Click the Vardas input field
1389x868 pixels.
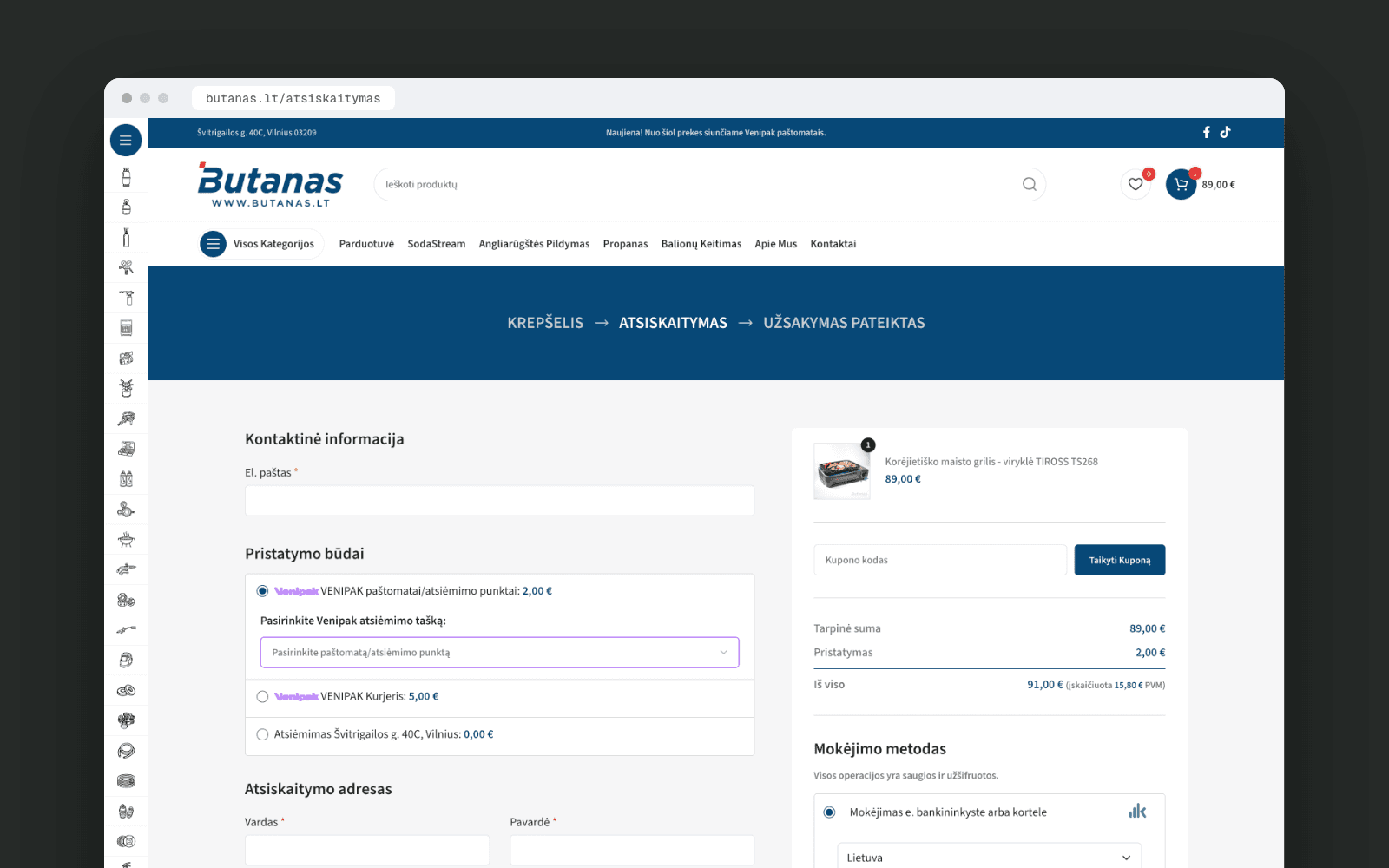pyautogui.click(x=367, y=850)
